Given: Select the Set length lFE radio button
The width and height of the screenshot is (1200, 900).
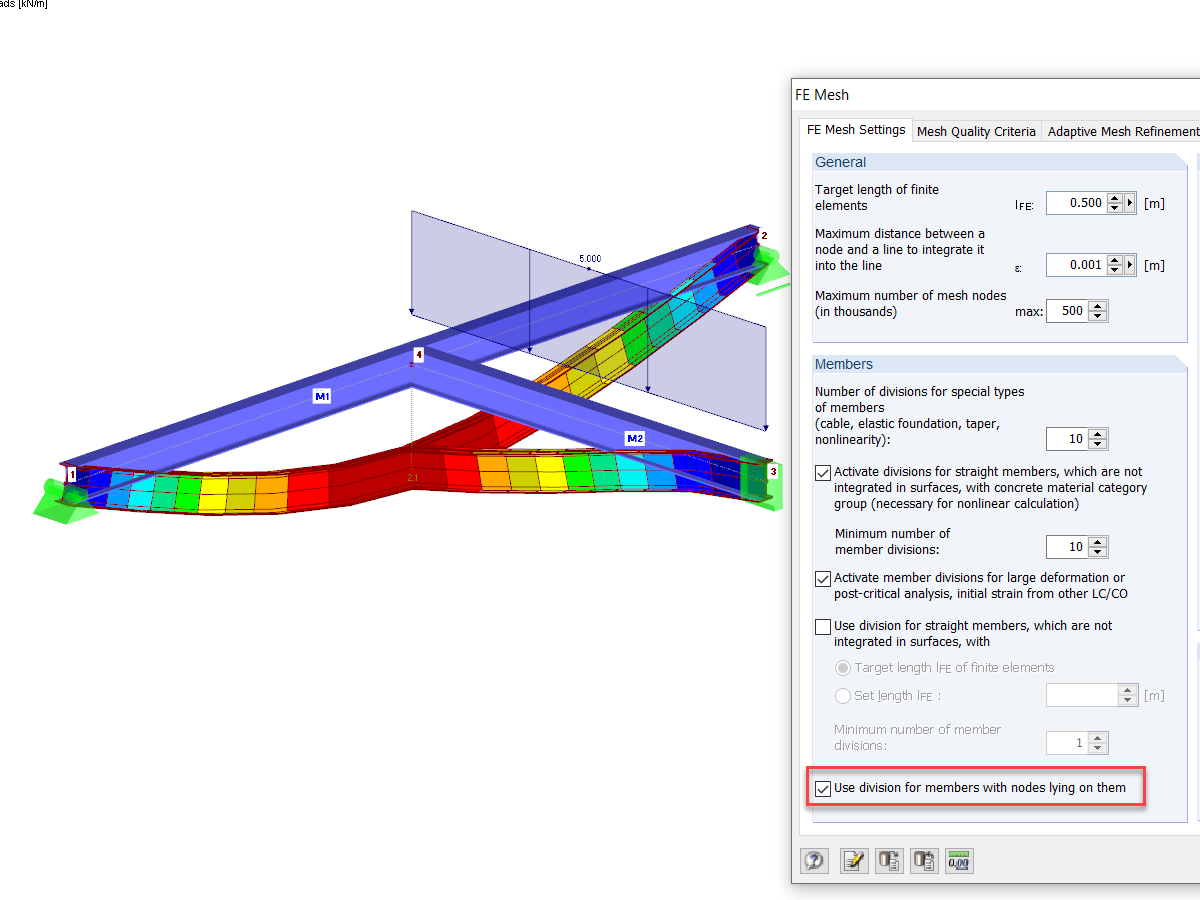Looking at the screenshot, I should click(842, 695).
